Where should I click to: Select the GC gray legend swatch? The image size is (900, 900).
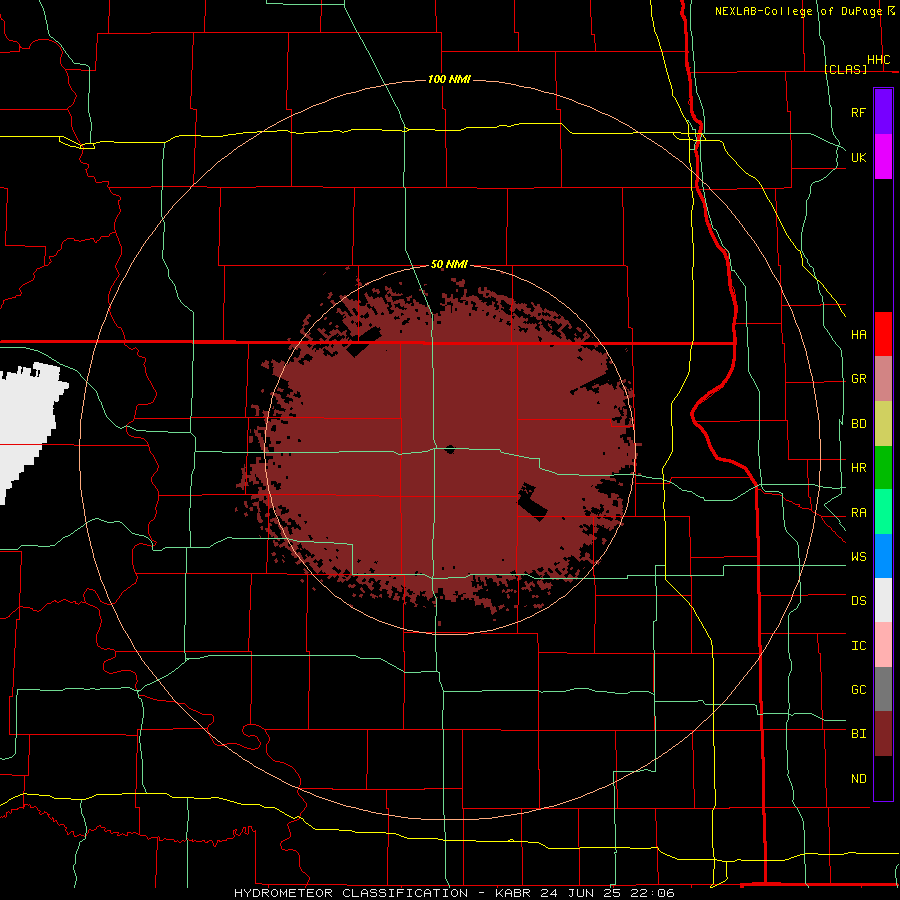(x=883, y=689)
